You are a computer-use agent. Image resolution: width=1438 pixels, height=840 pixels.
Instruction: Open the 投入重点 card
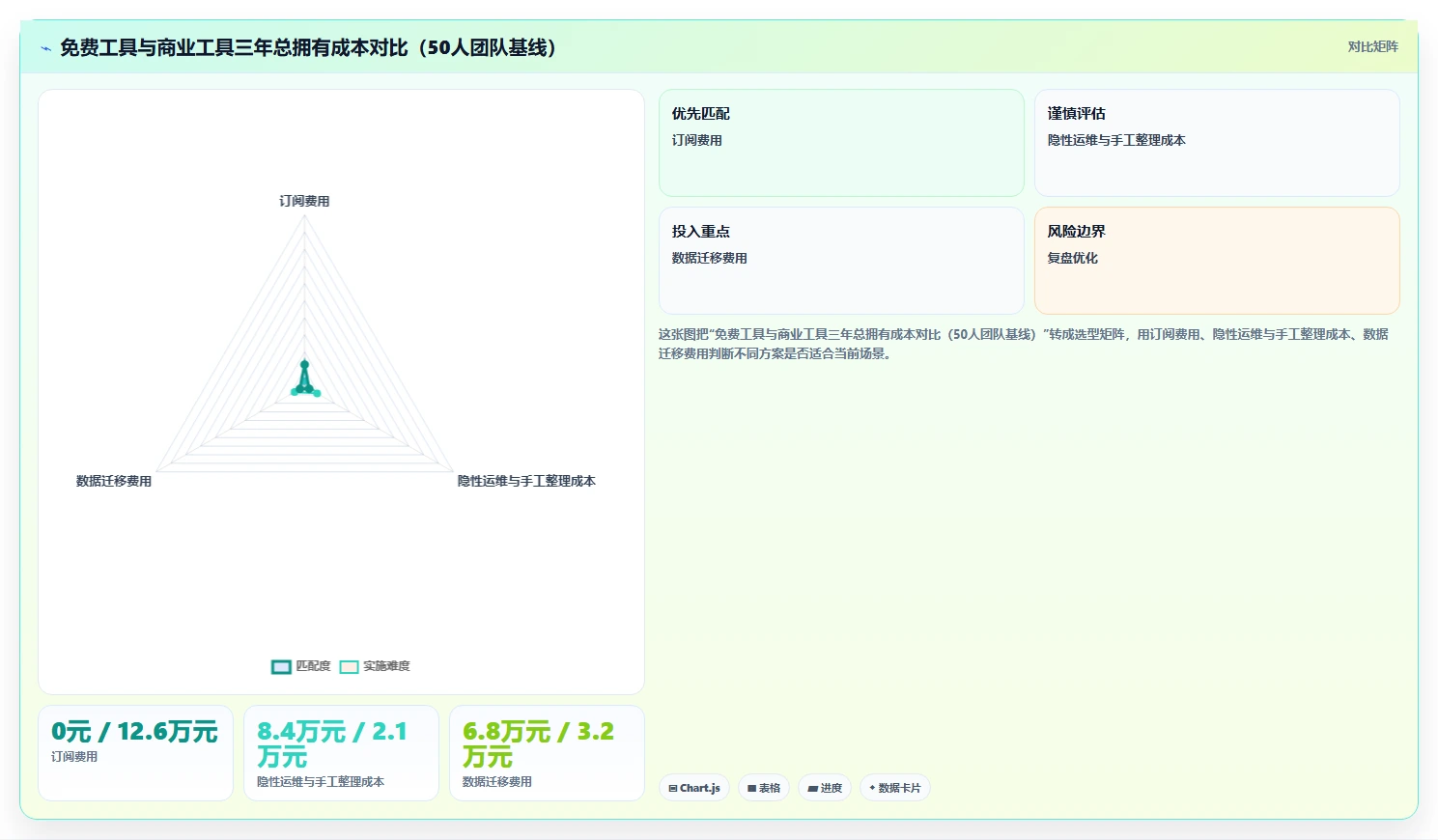point(841,261)
